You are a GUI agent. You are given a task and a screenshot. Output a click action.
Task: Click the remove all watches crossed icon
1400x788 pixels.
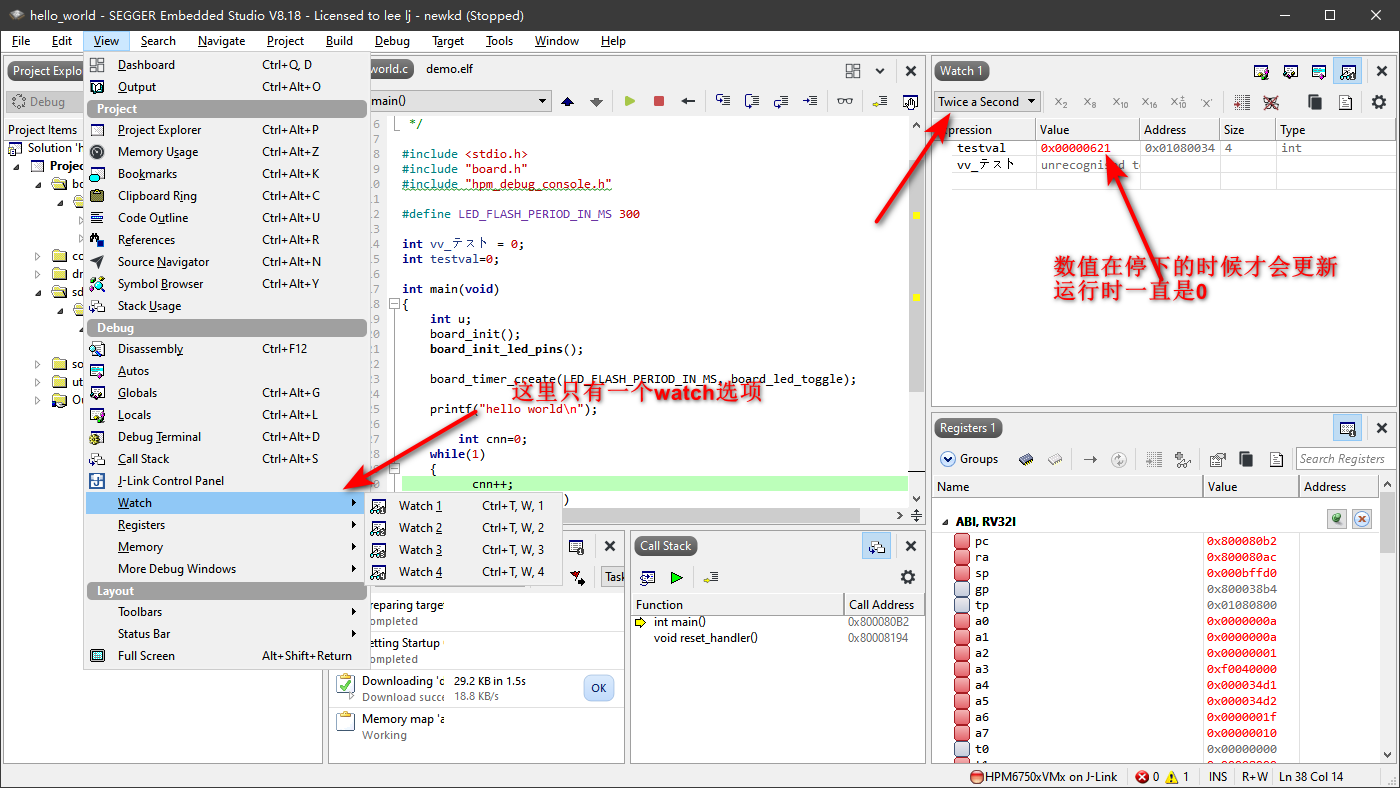click(x=1271, y=102)
